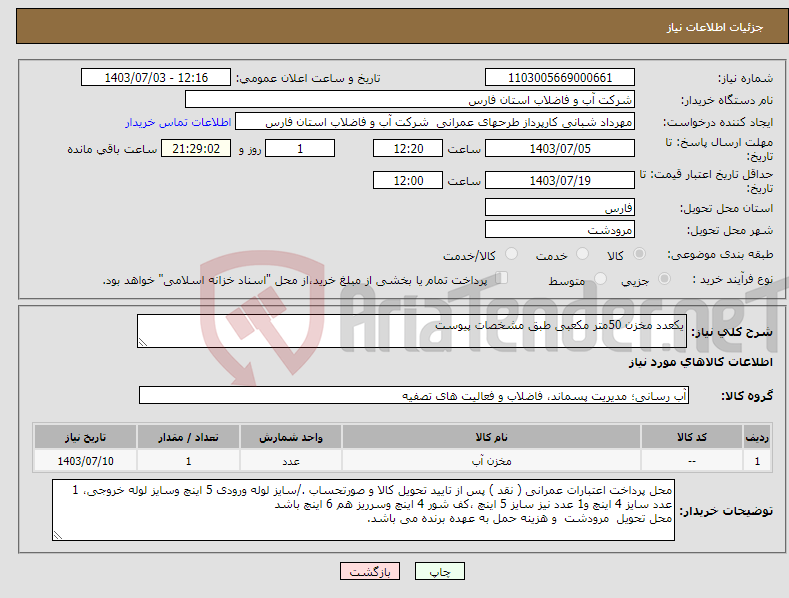The image size is (789, 598).
Task: Click the remaining time field 21:29:02
Action: point(196,148)
